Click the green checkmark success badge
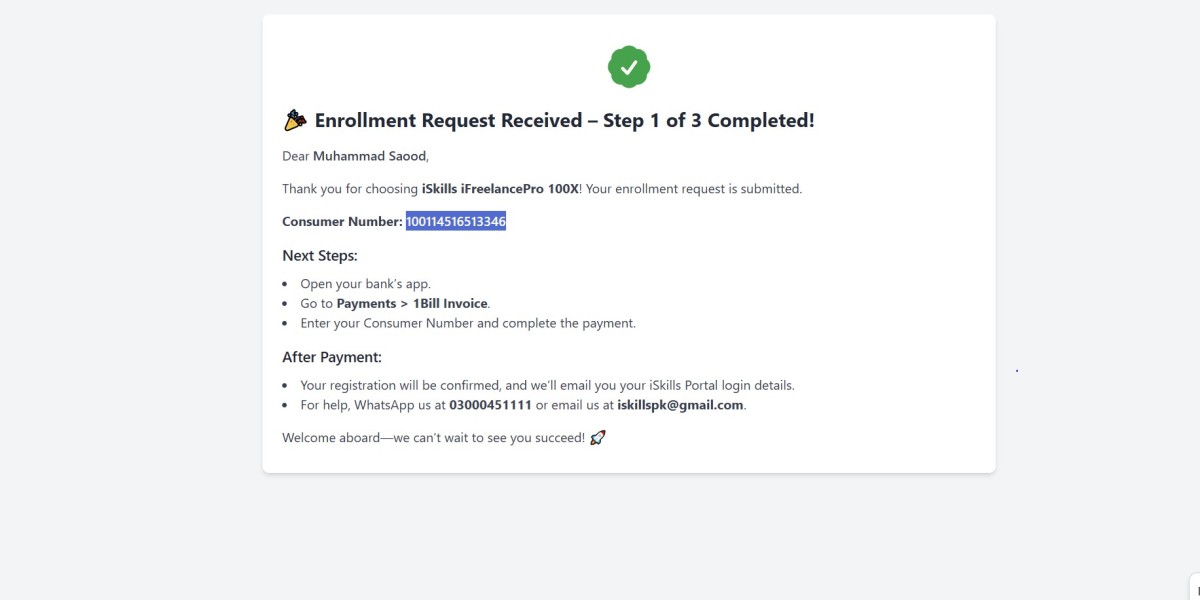 [x=629, y=67]
